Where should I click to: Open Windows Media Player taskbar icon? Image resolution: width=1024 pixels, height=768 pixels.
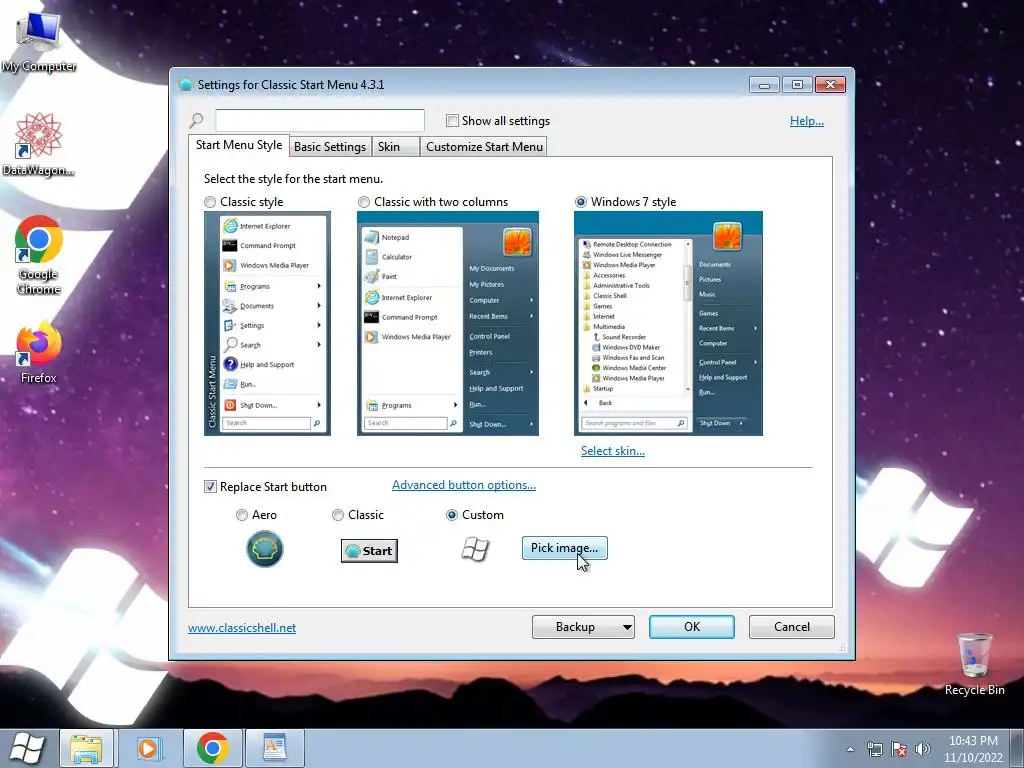click(148, 748)
